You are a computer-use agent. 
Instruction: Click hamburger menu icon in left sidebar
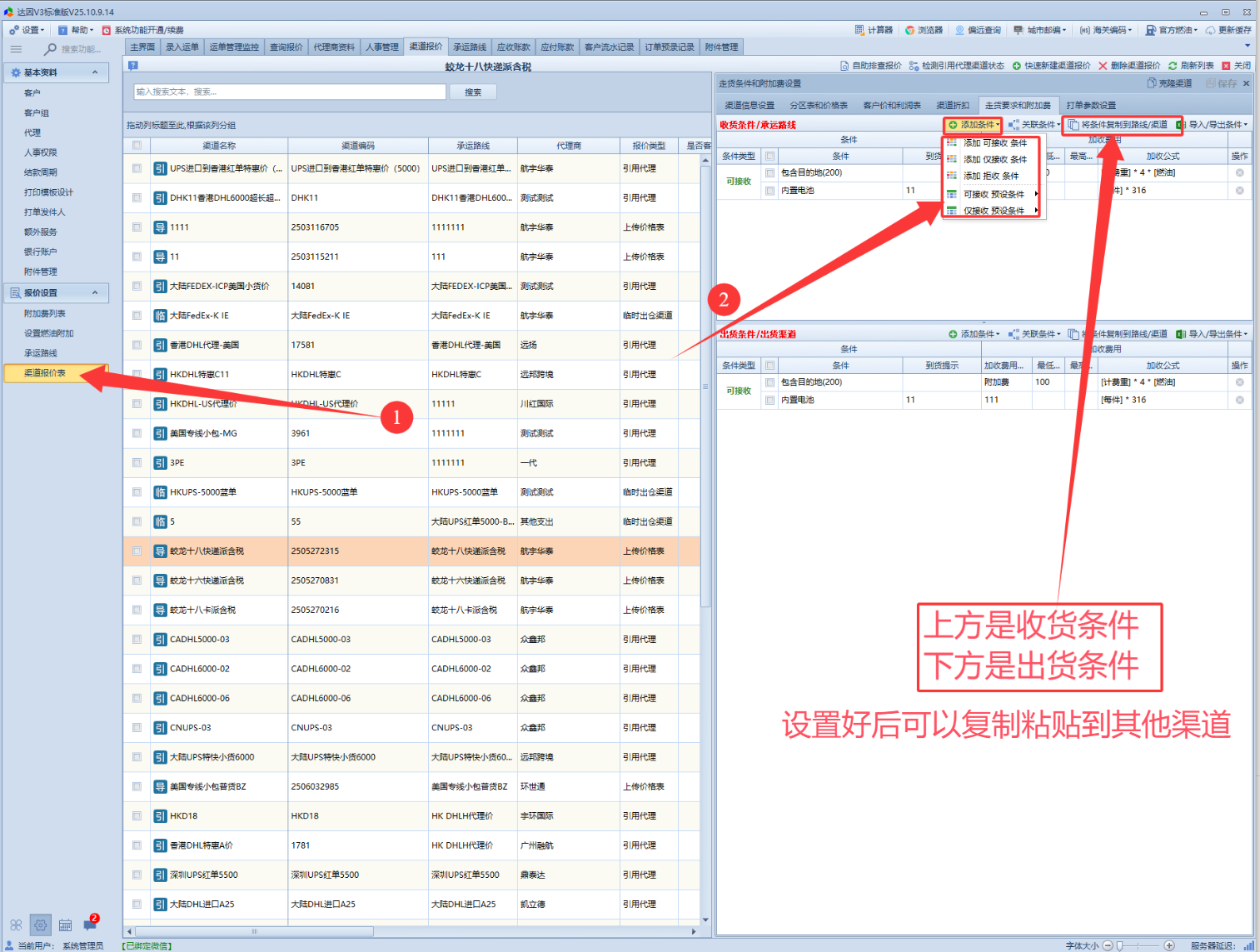click(16, 49)
